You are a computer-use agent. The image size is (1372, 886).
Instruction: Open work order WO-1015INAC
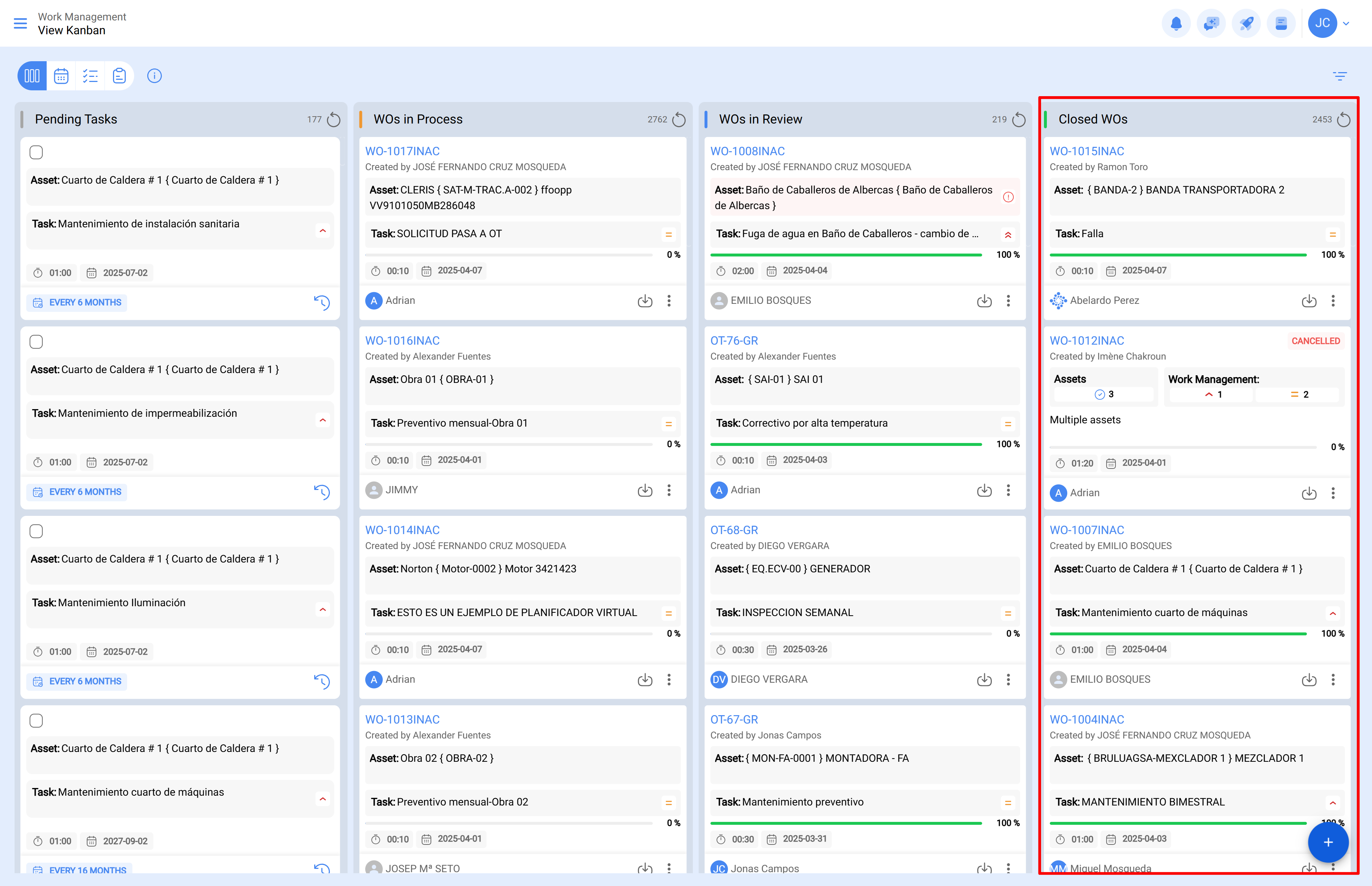pos(1087,151)
